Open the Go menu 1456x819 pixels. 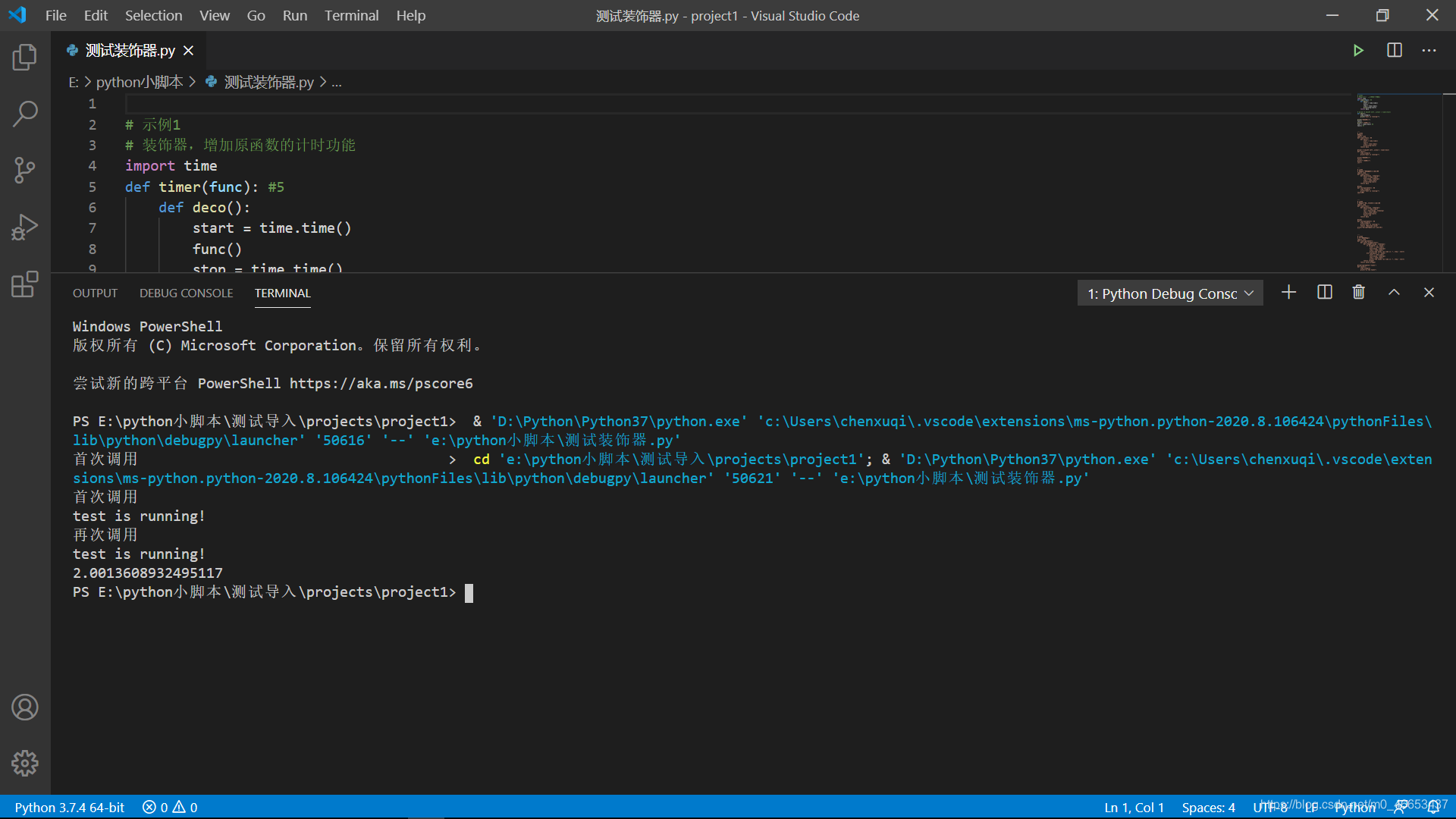pos(256,15)
